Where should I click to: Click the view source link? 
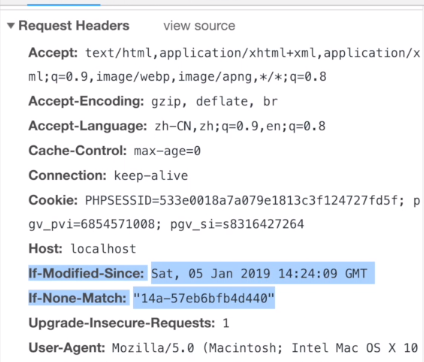(199, 26)
